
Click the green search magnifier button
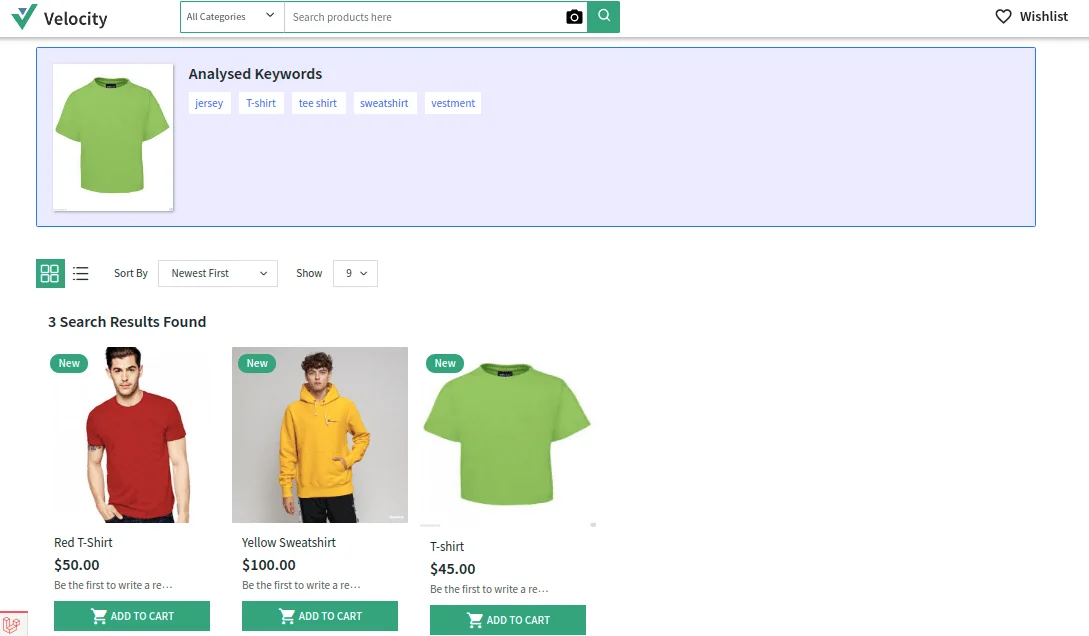pyautogui.click(x=604, y=16)
